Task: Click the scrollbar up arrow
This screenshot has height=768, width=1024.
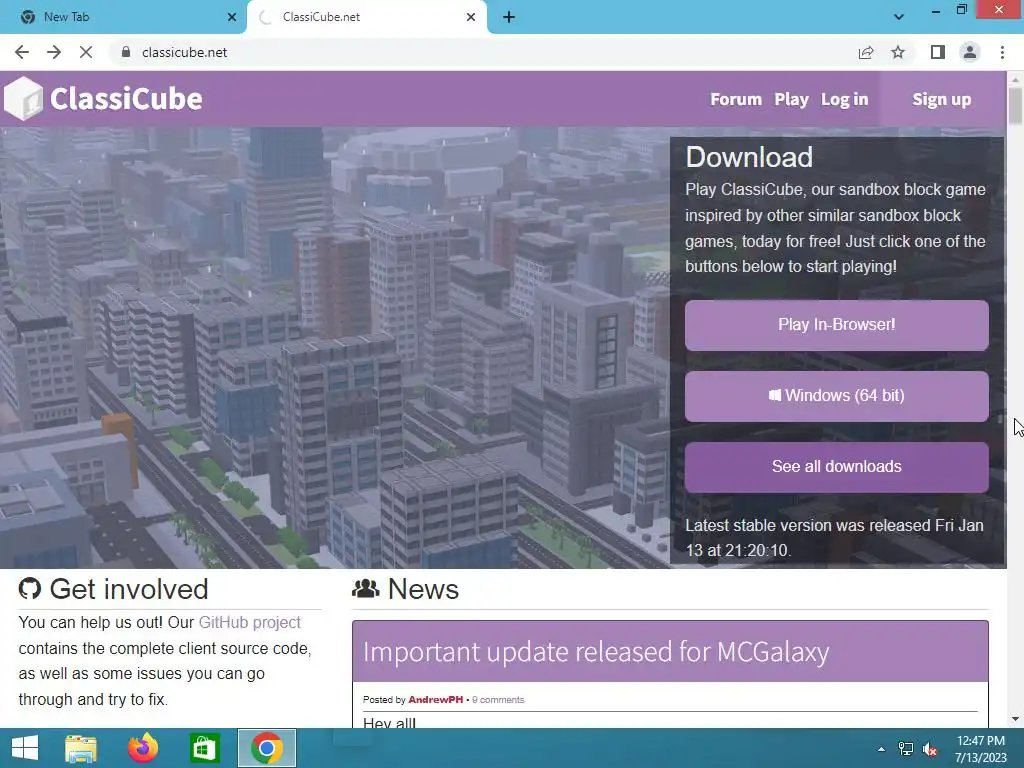Action: (1015, 78)
